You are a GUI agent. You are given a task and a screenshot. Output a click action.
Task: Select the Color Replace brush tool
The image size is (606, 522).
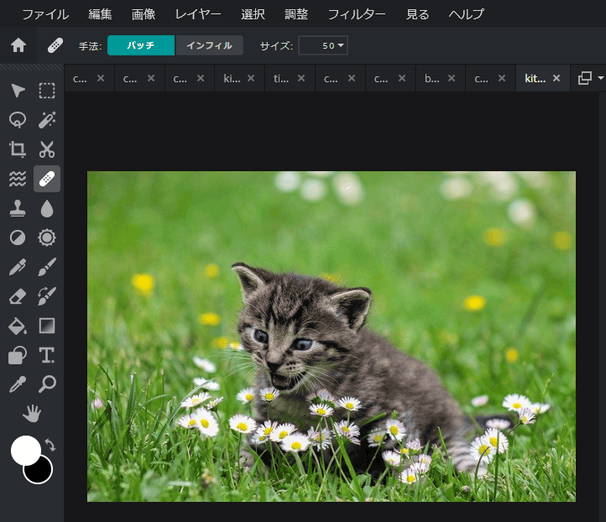pos(47,296)
